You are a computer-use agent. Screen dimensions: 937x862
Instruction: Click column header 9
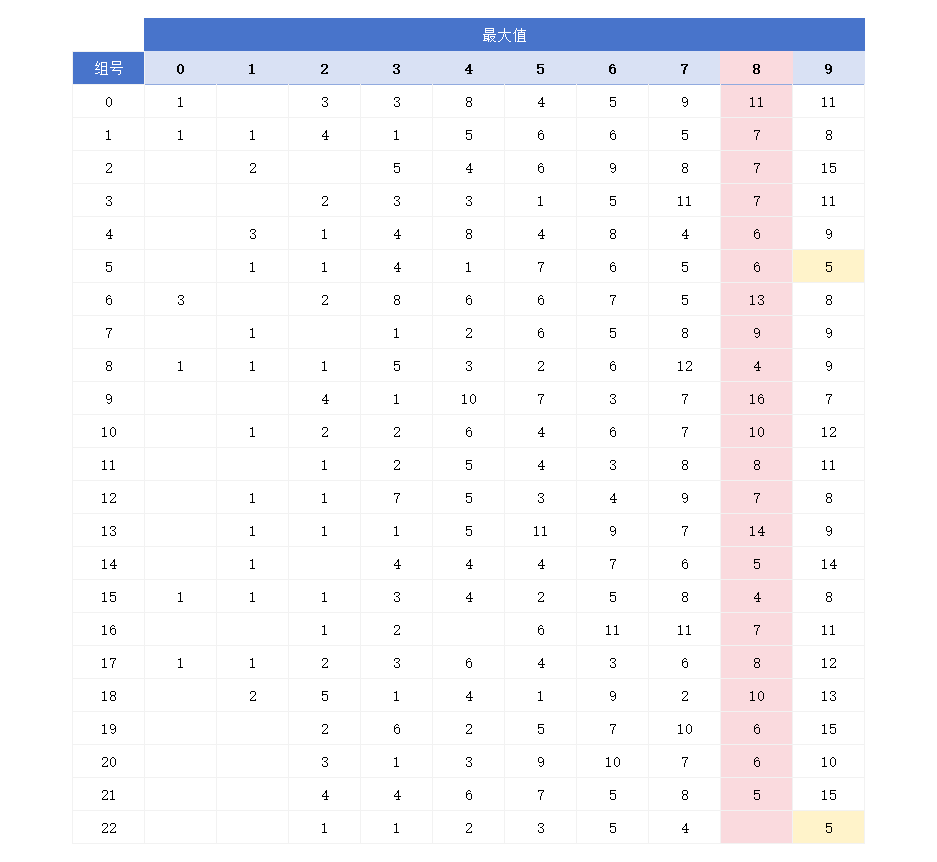point(828,69)
